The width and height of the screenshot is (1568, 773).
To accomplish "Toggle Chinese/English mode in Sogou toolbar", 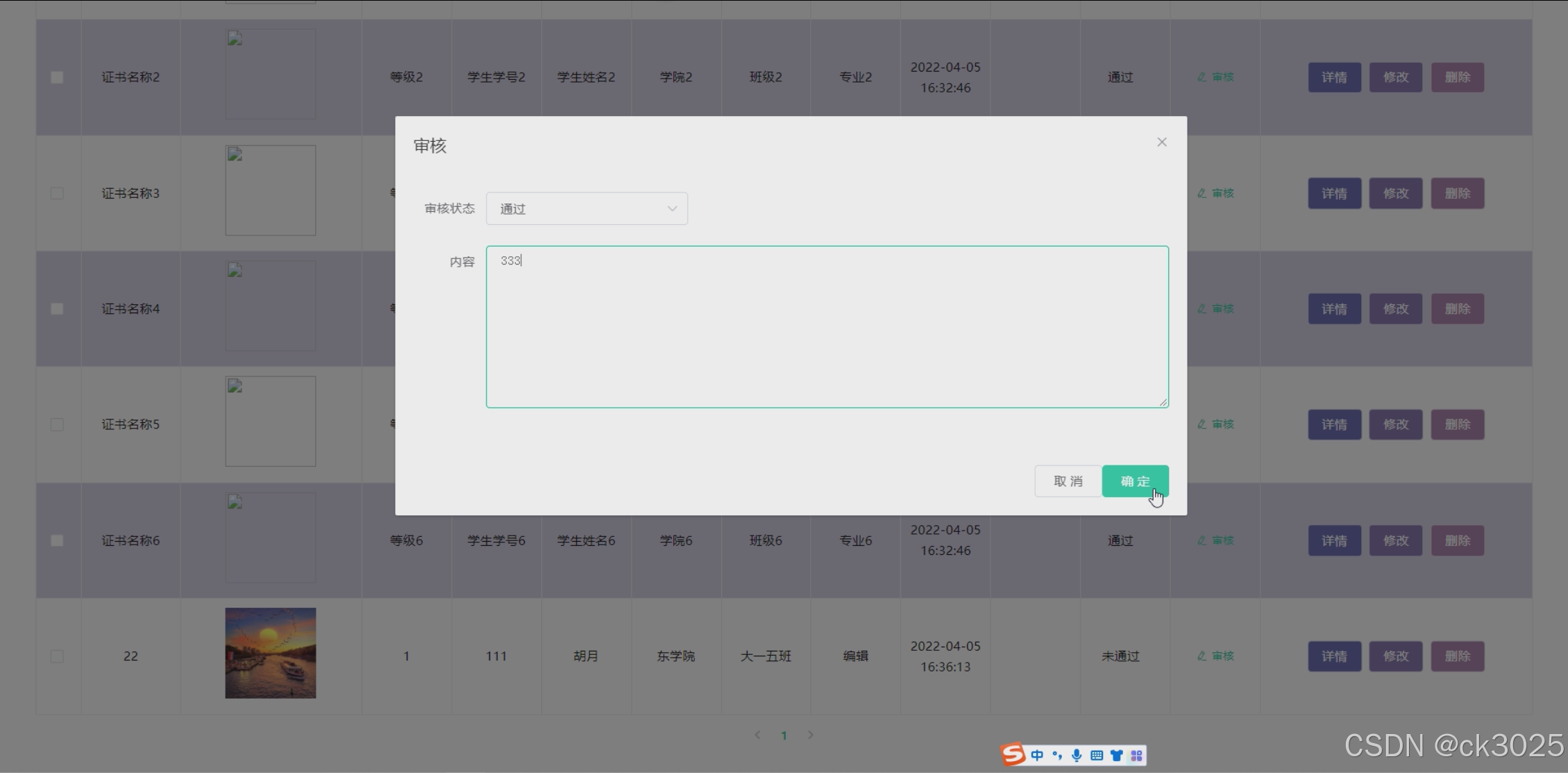I will [1037, 755].
